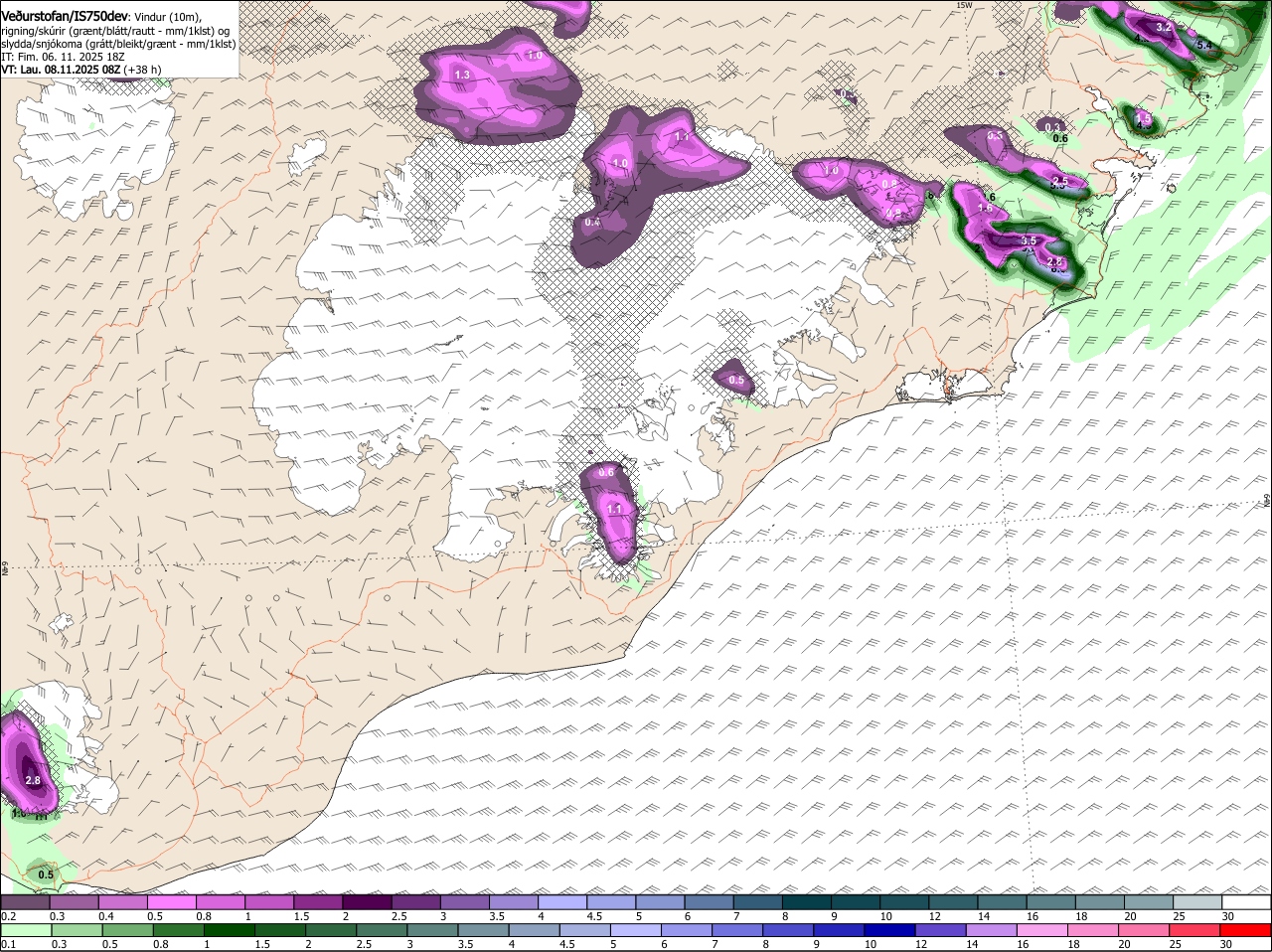Click the 'Vindur (10m)' label in the header
The width and height of the screenshot is (1272, 952).
click(168, 18)
